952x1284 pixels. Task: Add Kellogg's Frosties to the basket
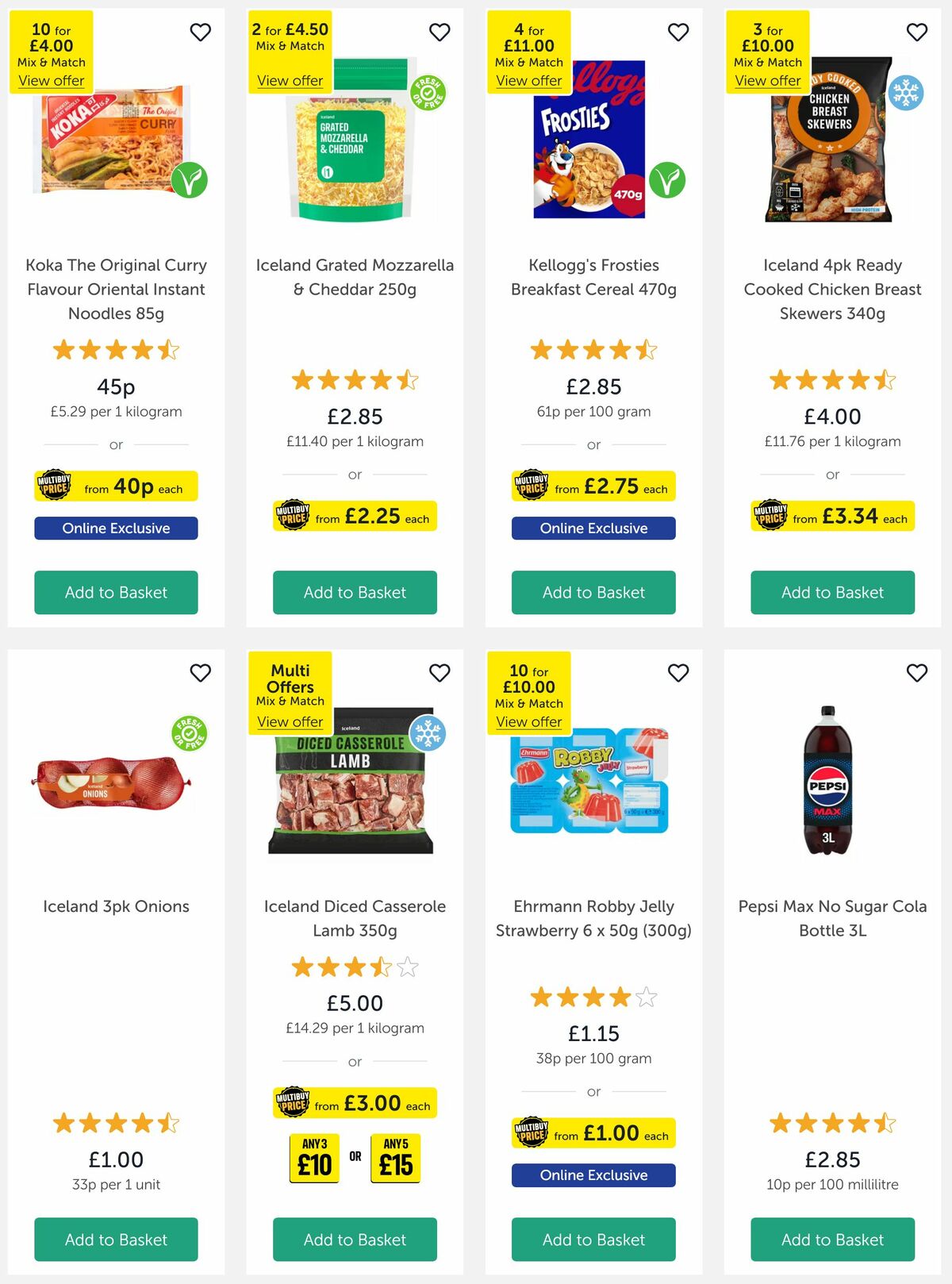coord(593,592)
